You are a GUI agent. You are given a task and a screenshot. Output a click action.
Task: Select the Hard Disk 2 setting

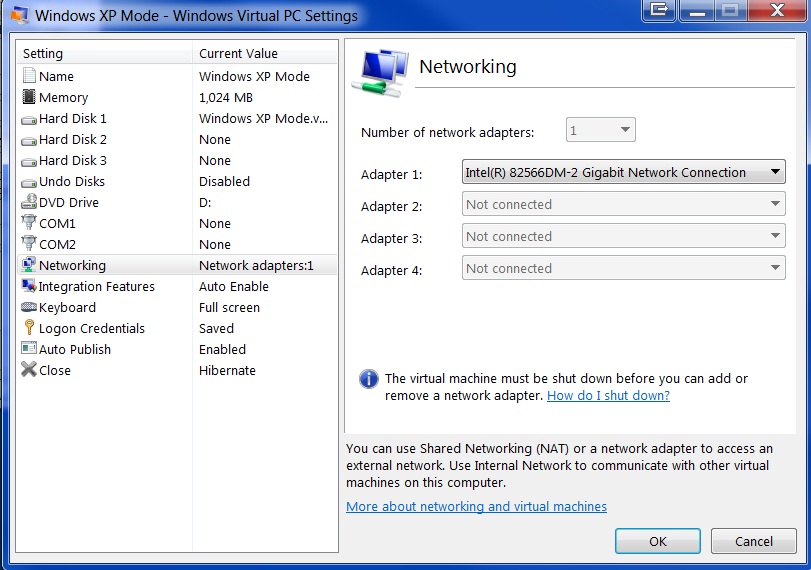pyautogui.click(x=177, y=140)
